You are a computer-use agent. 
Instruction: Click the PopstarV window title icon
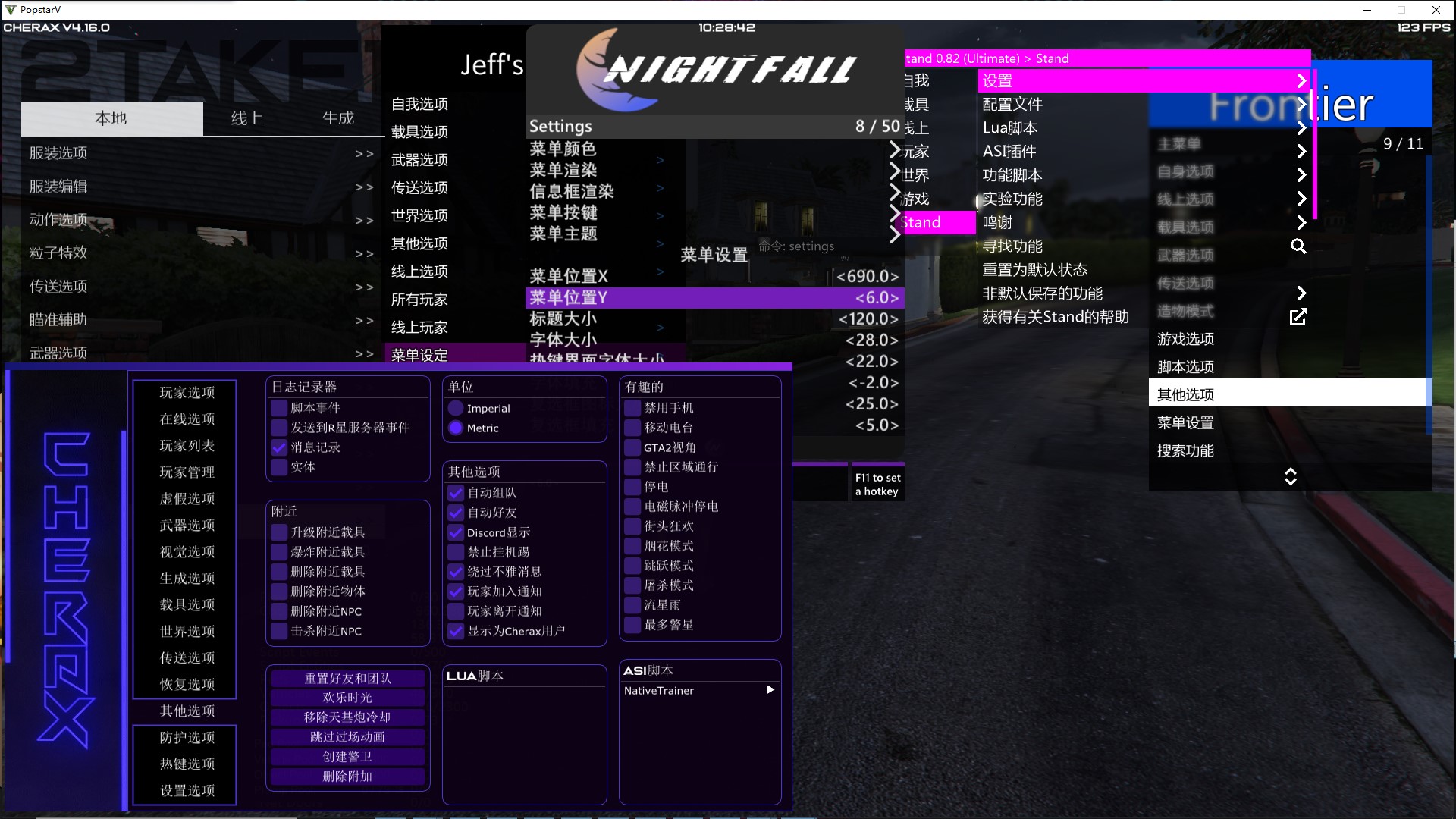tap(10, 10)
